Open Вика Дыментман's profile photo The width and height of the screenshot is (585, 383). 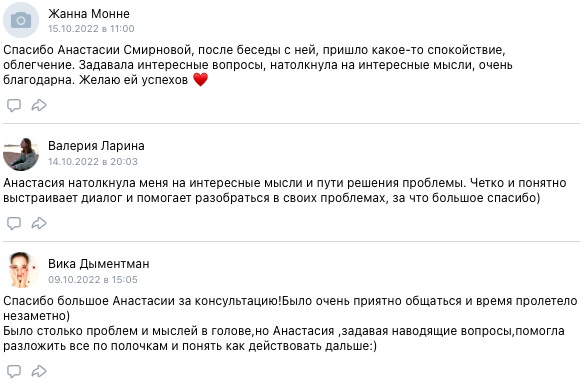(x=21, y=270)
